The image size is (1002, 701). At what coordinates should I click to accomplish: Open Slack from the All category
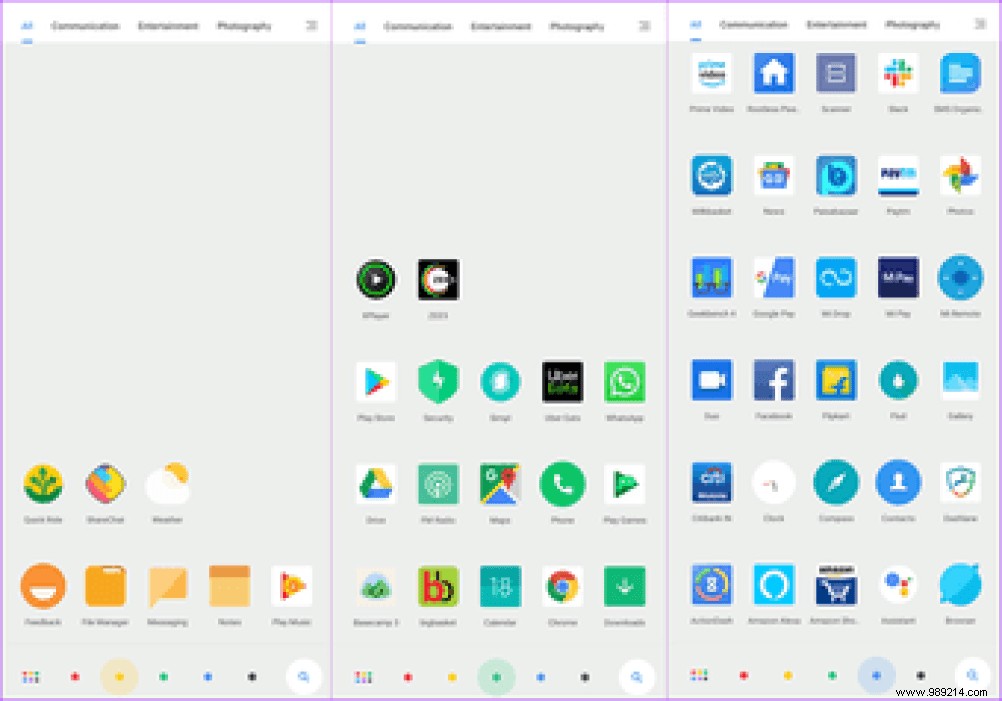click(898, 74)
